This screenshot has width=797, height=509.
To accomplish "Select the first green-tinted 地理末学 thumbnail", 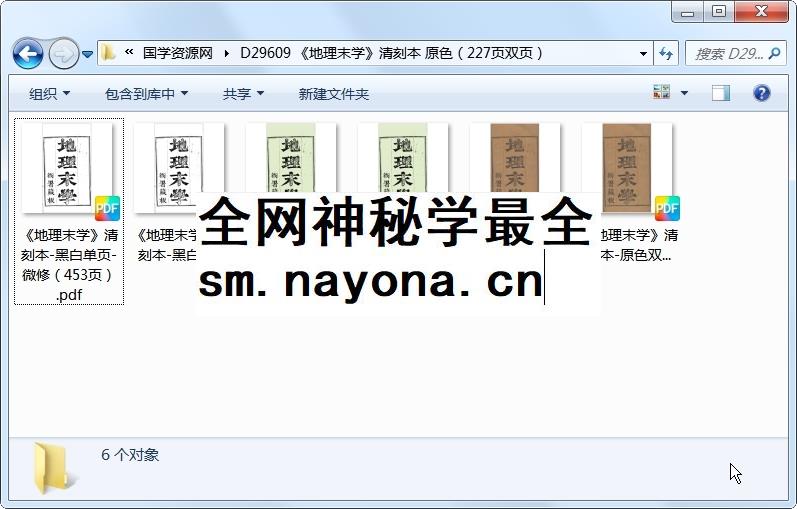I will pyautogui.click(x=291, y=158).
